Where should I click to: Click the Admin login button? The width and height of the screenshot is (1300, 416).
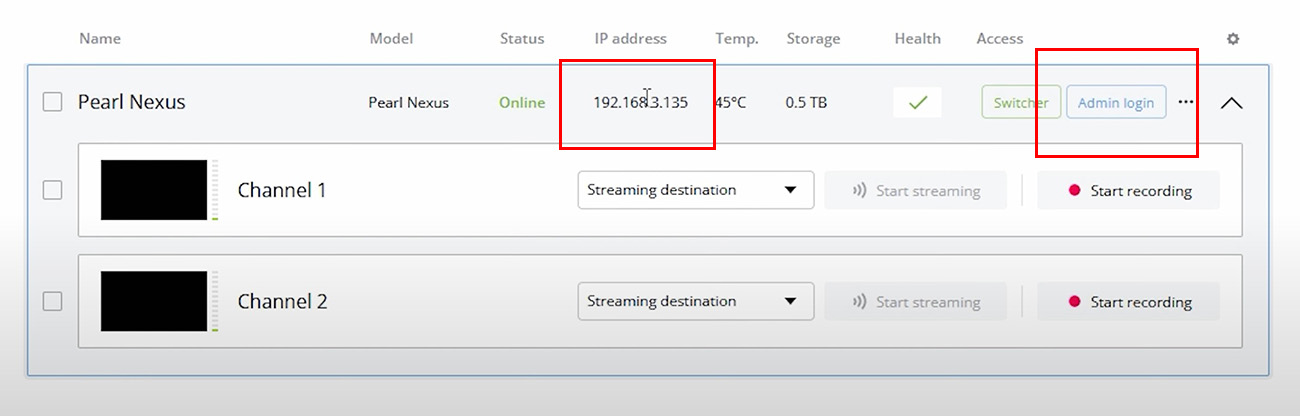pos(1115,102)
